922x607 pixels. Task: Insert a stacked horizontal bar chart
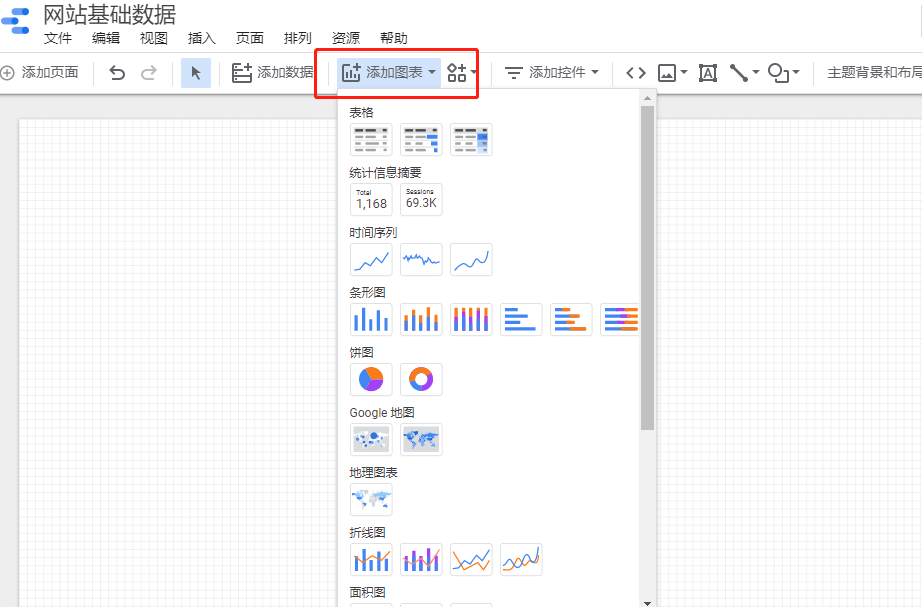571,319
